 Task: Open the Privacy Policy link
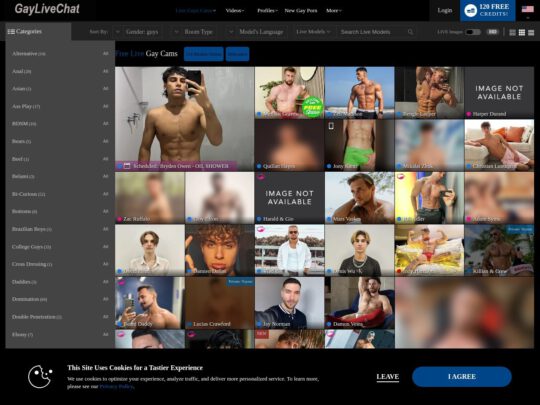tap(116, 386)
